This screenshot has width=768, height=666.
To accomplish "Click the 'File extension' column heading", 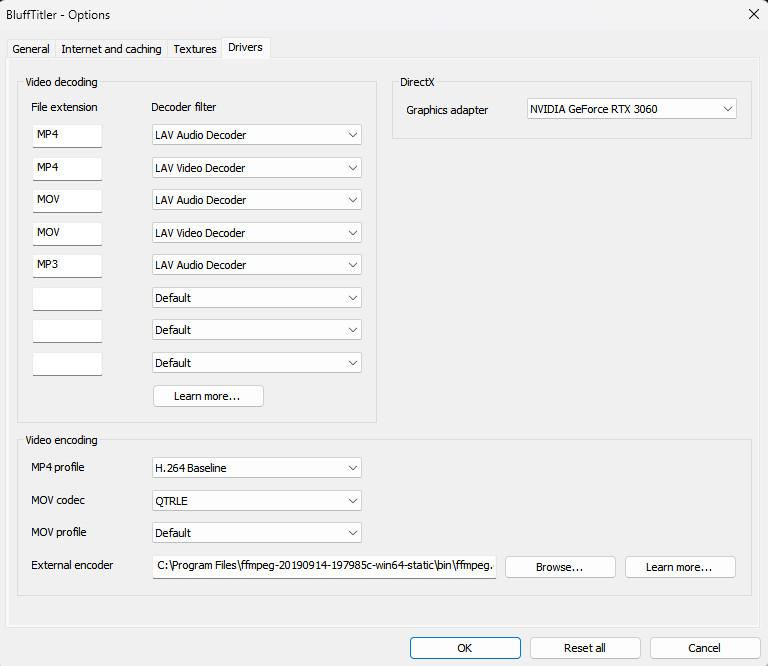I will 64,107.
